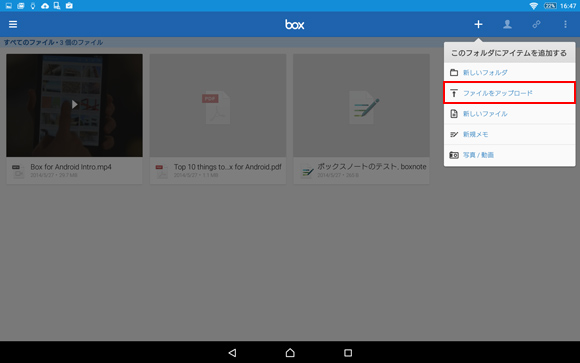Tap the Android back navigation button
Image resolution: width=580 pixels, height=363 pixels.
[x=232, y=353]
